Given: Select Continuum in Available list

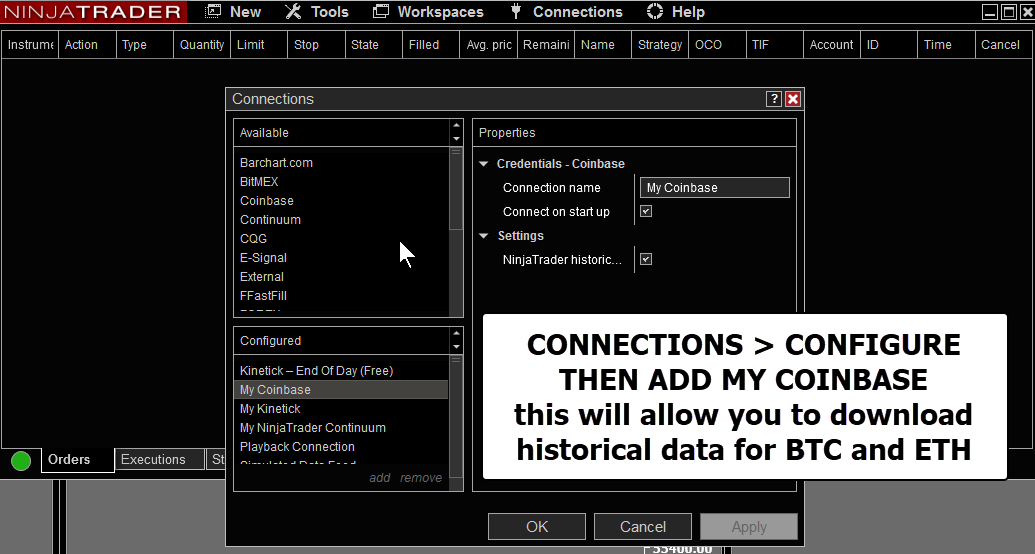Looking at the screenshot, I should pyautogui.click(x=270, y=220).
